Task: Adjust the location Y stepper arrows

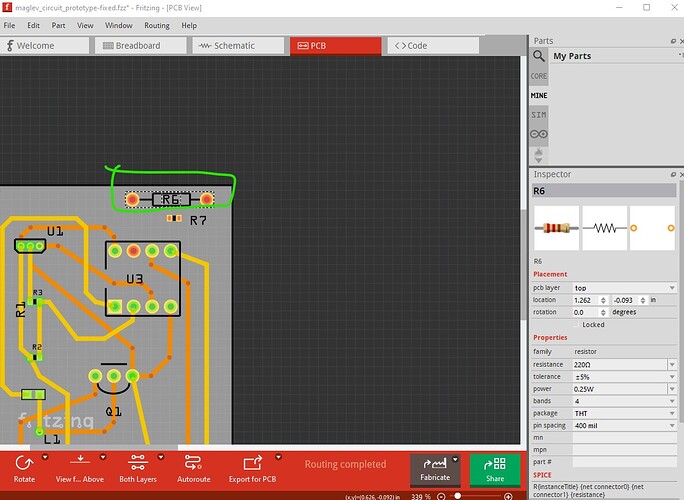Action: (x=643, y=300)
